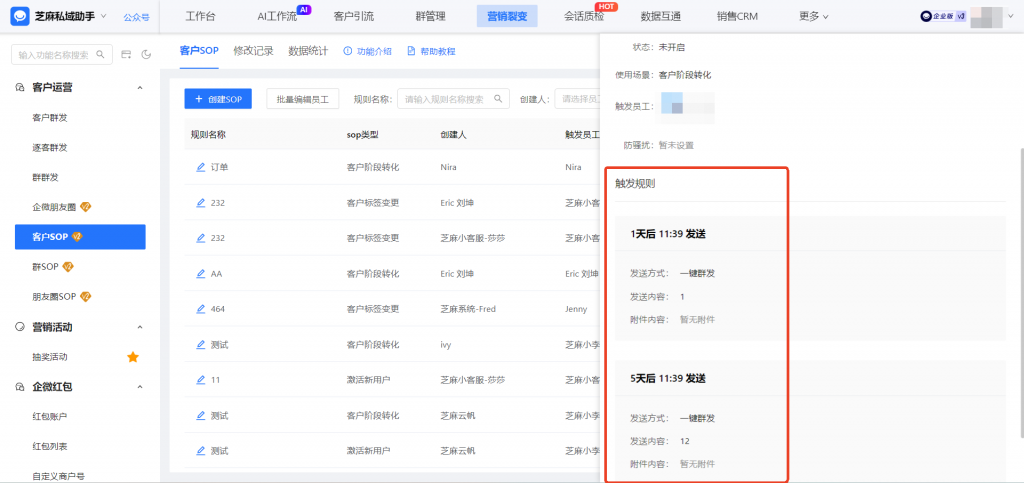Collapse the 营销活动 sidebar section
The image size is (1024, 483).
[x=139, y=327]
